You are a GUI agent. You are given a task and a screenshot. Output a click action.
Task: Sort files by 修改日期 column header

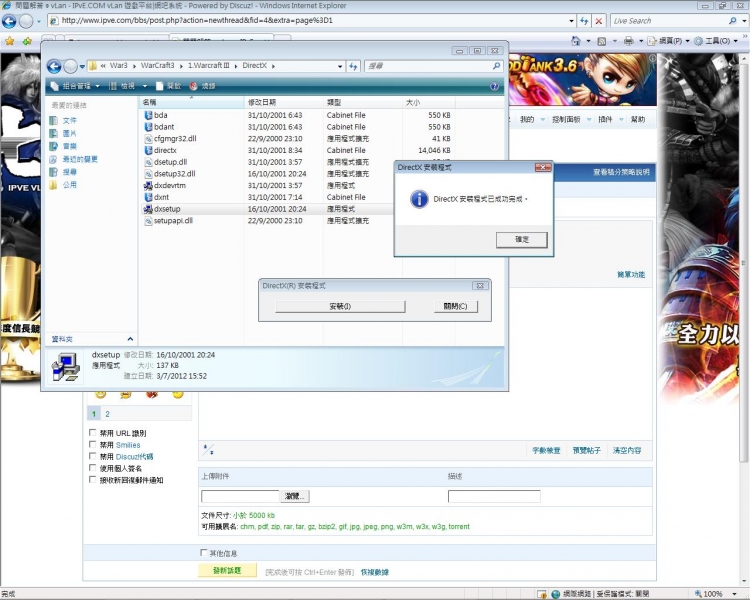[262, 103]
